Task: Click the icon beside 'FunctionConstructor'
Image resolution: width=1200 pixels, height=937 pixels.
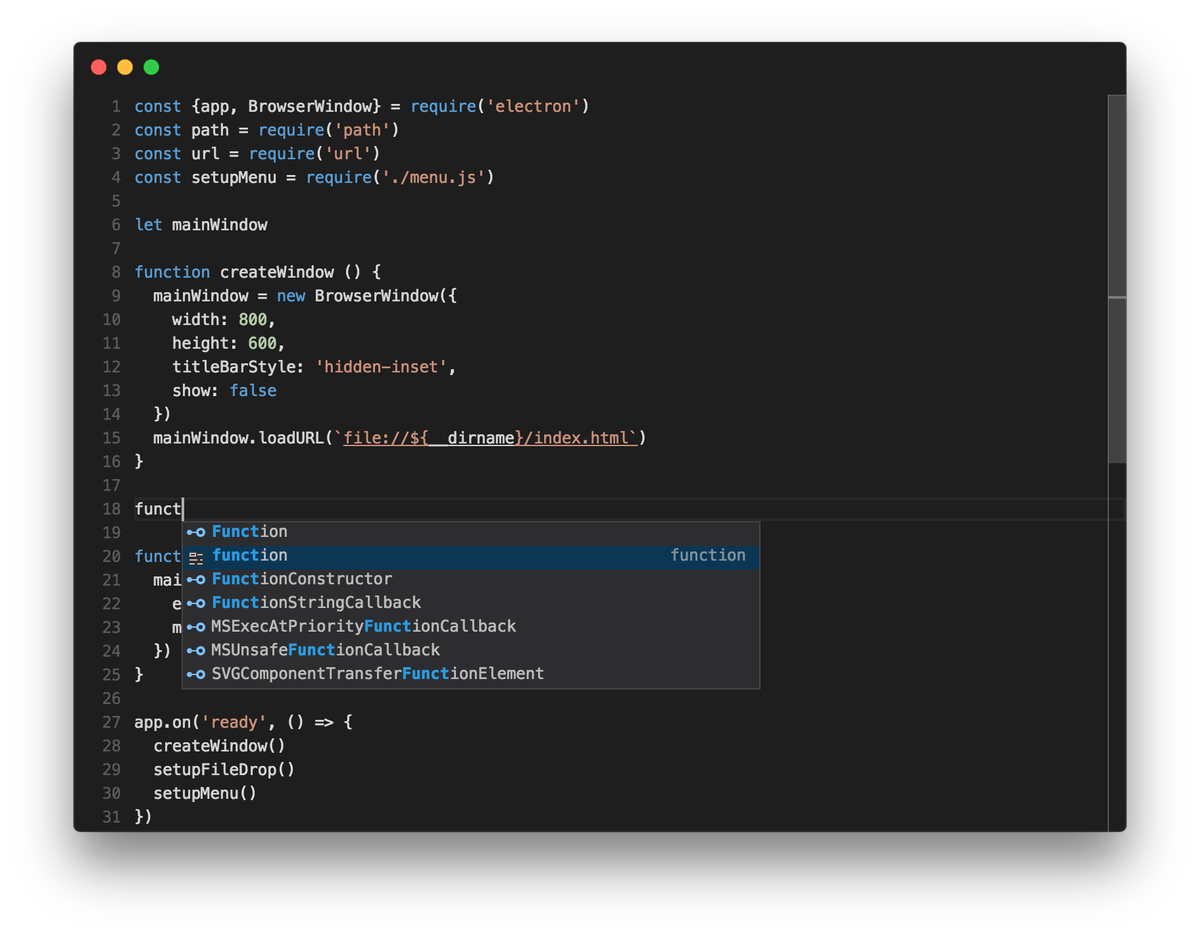Action: 196,580
